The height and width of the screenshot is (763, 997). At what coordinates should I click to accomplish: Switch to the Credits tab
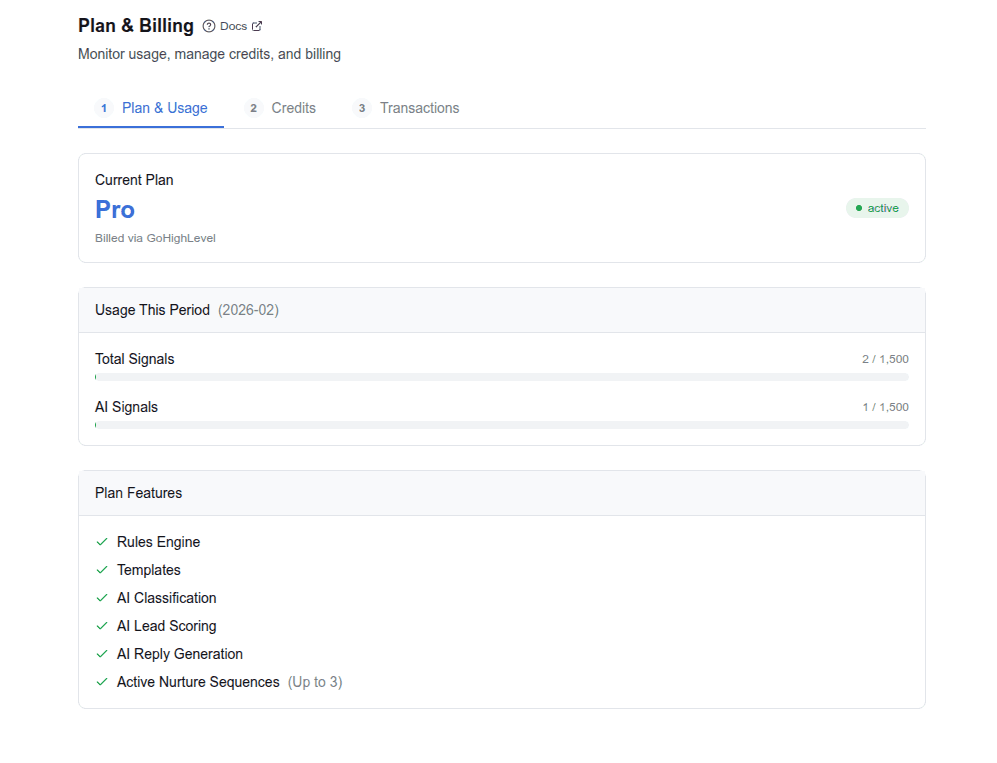293,108
